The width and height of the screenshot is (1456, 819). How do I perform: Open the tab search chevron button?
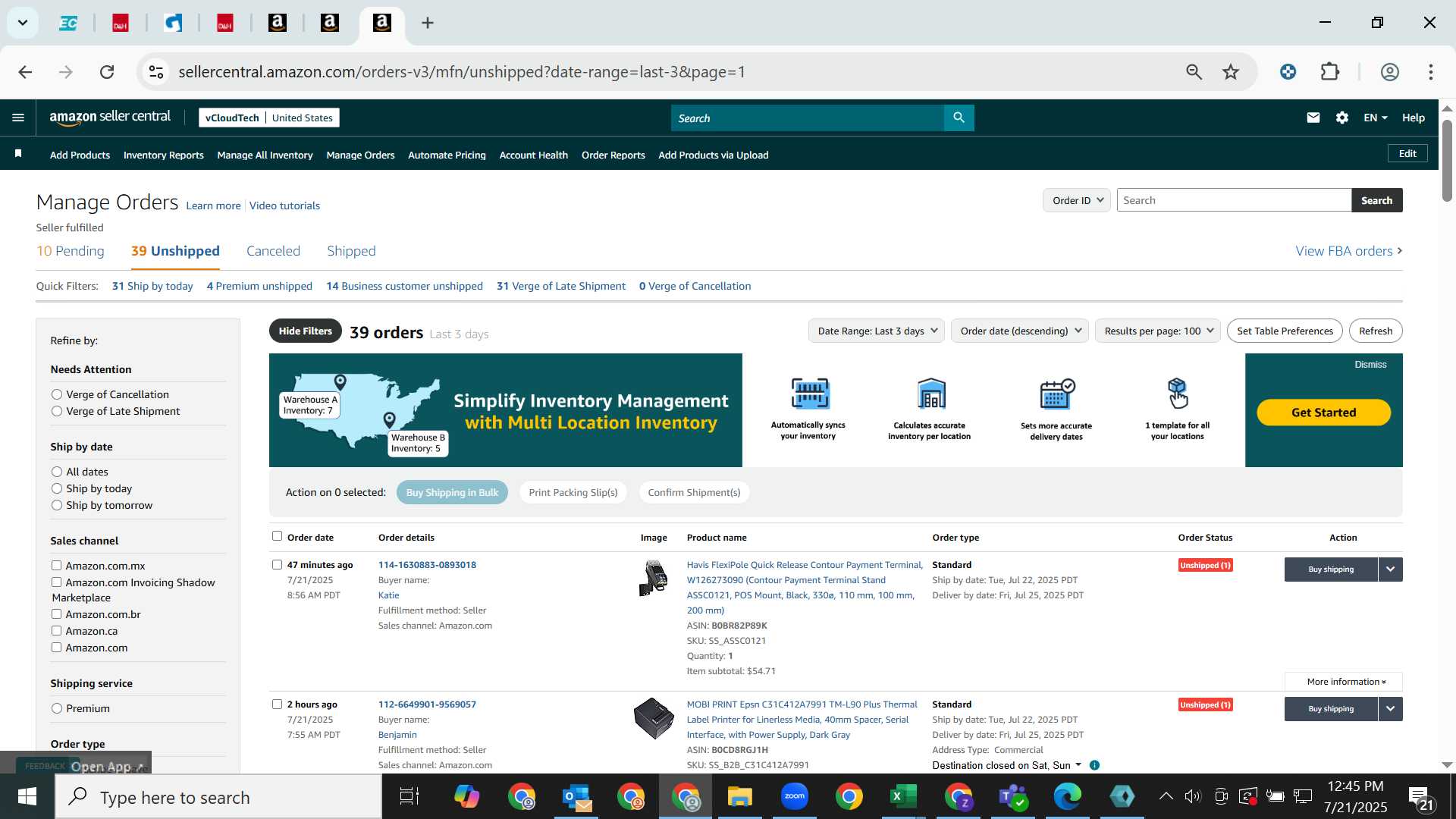(x=23, y=23)
